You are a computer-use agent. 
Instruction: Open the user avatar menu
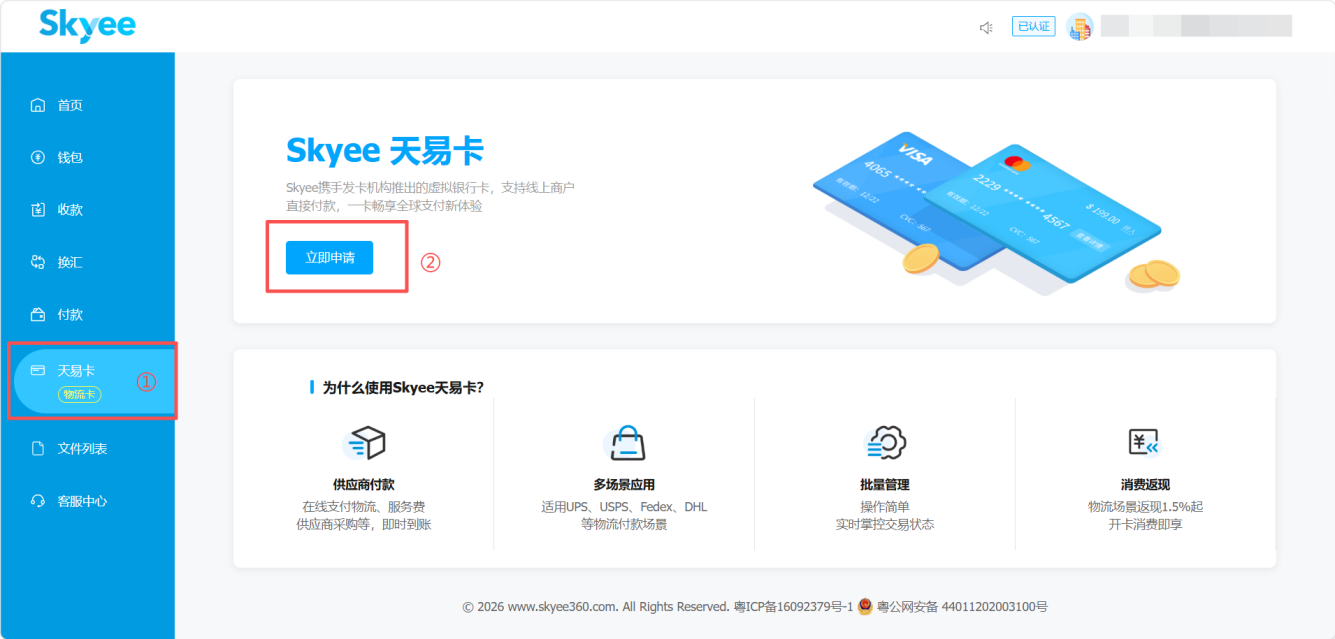[1080, 27]
